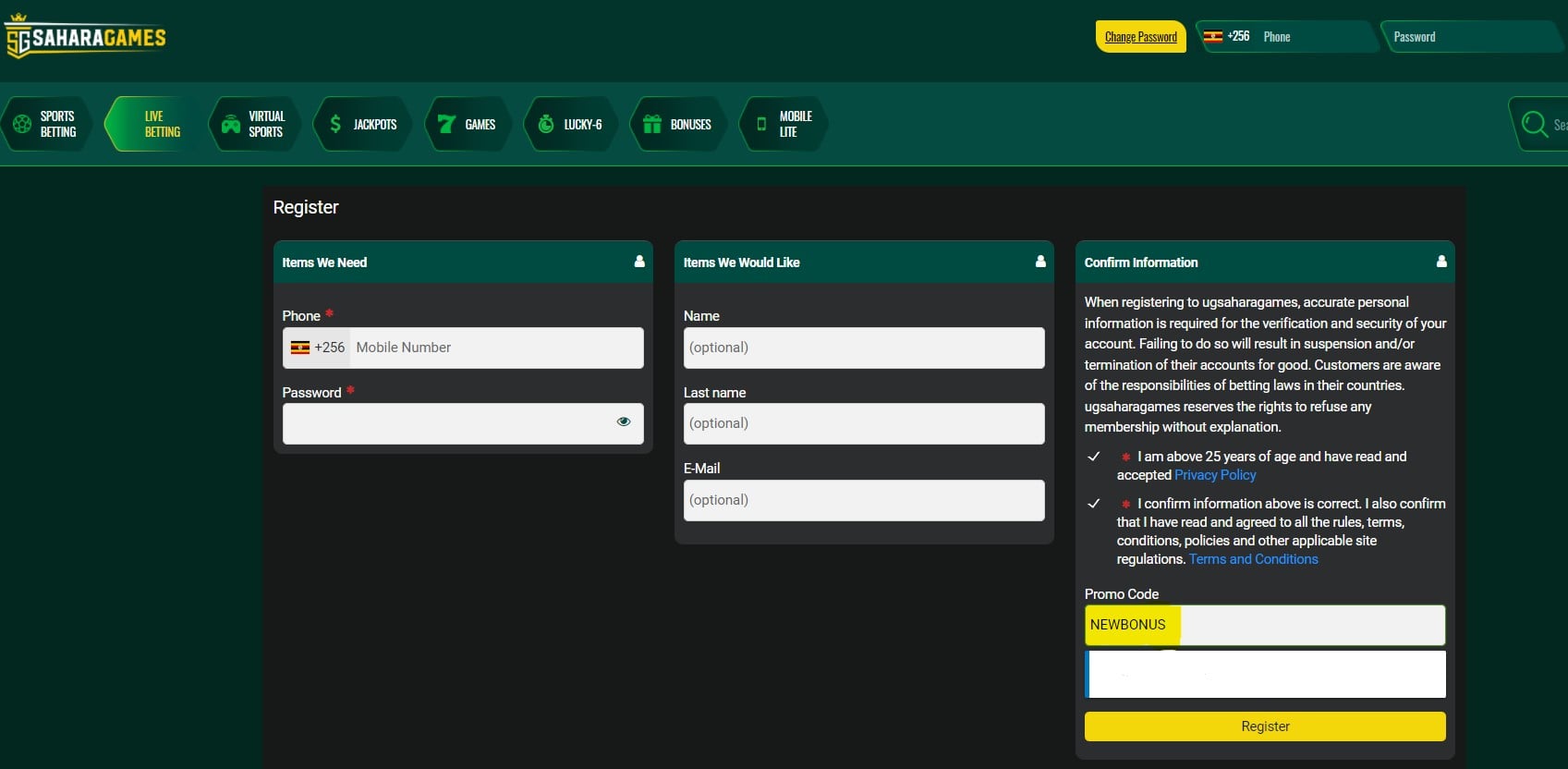The height and width of the screenshot is (769, 1568).
Task: Open the Mobile Lite menu item
Action: (x=784, y=124)
